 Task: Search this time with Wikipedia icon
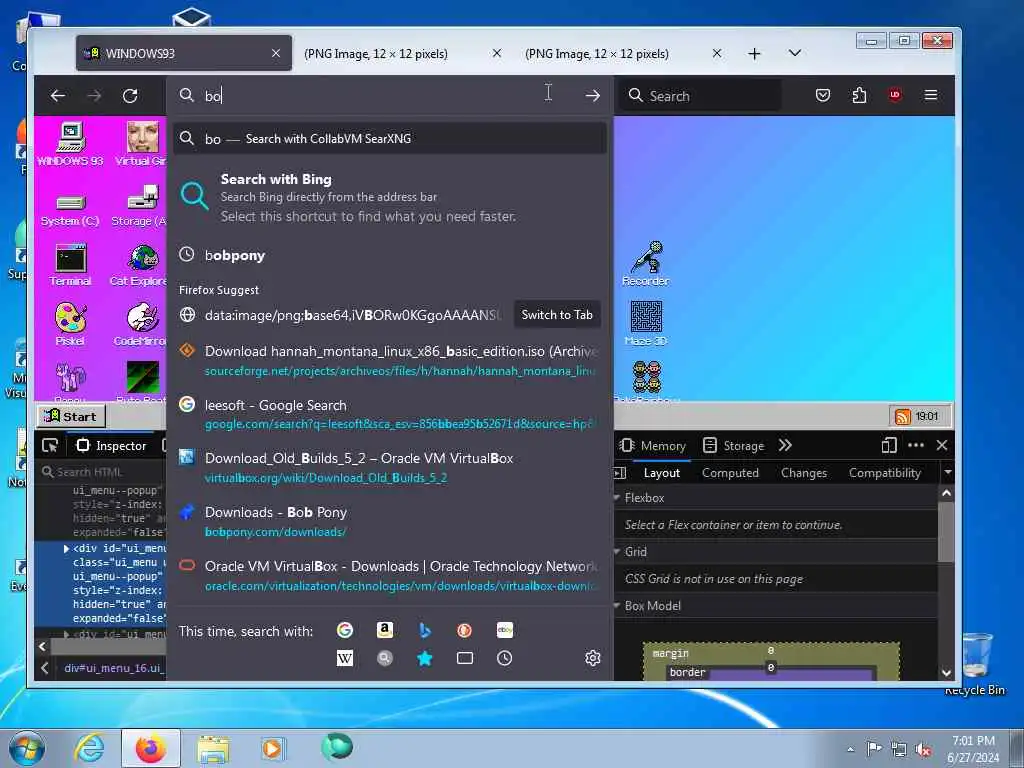pos(345,658)
